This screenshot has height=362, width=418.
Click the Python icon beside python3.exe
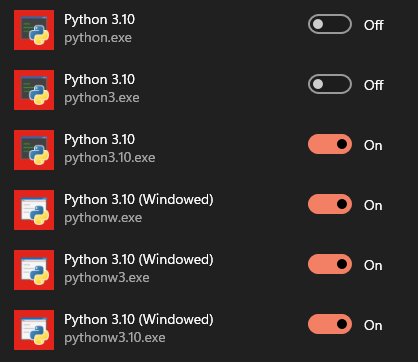[34, 90]
